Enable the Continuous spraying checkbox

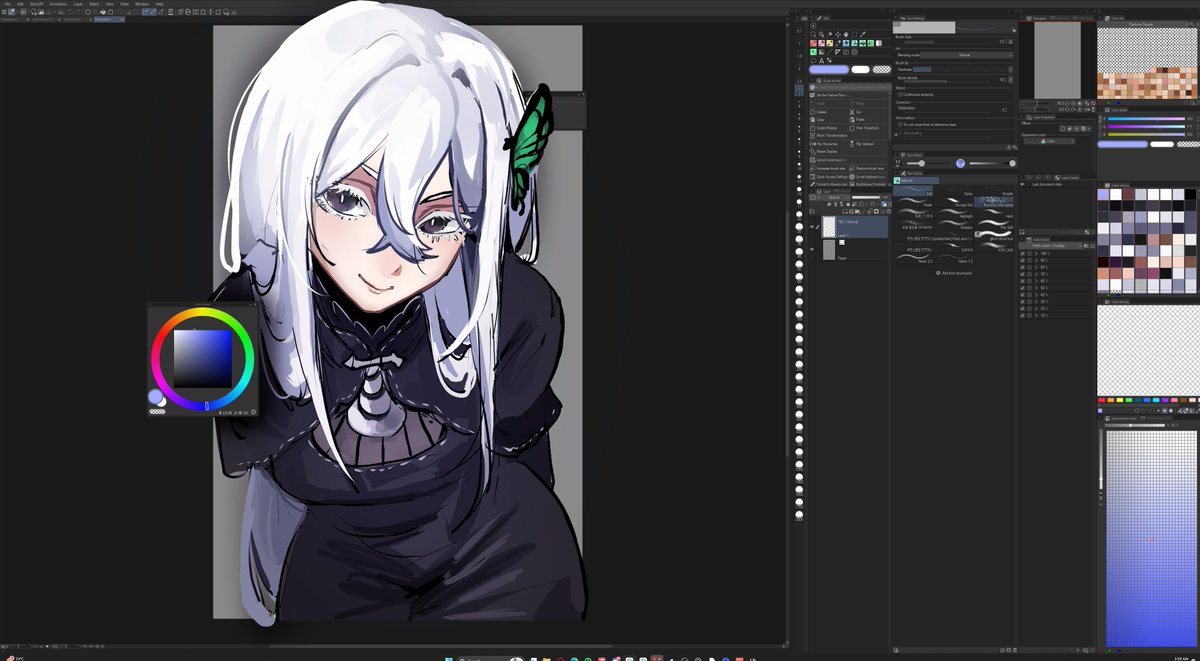coord(900,94)
